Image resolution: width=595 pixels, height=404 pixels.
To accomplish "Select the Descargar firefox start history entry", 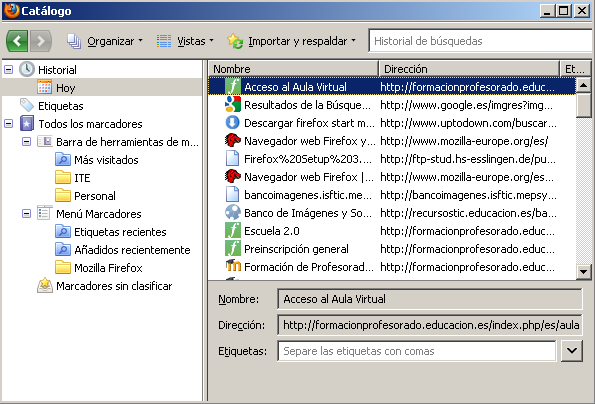I will 392,123.
